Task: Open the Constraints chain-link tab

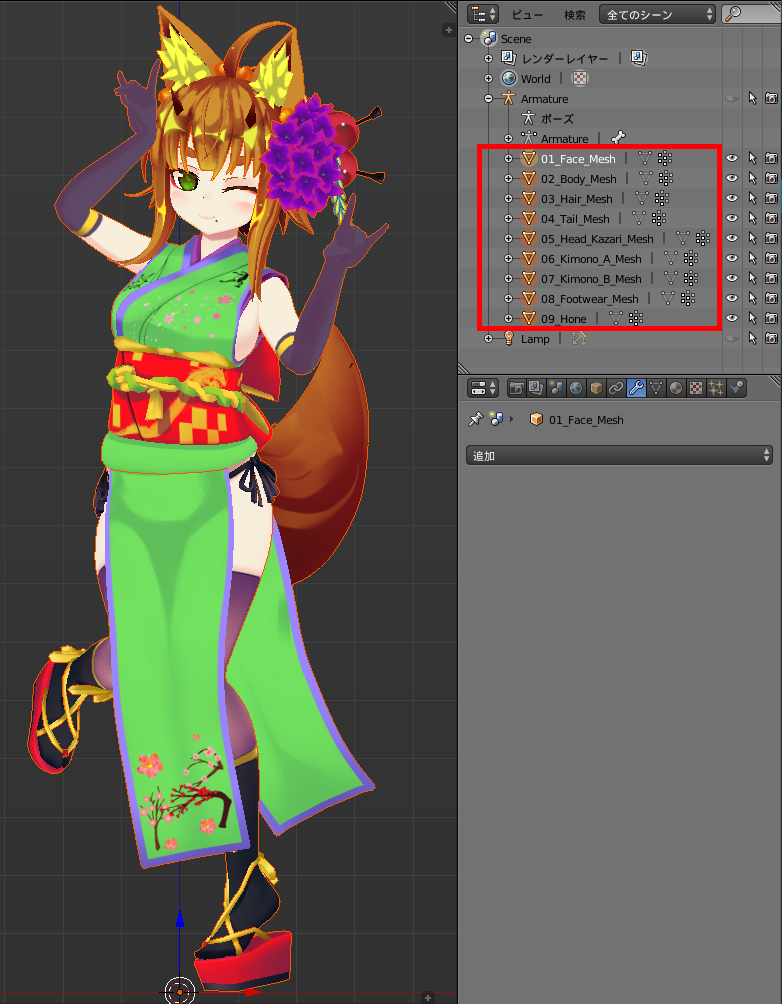Action: (615, 388)
